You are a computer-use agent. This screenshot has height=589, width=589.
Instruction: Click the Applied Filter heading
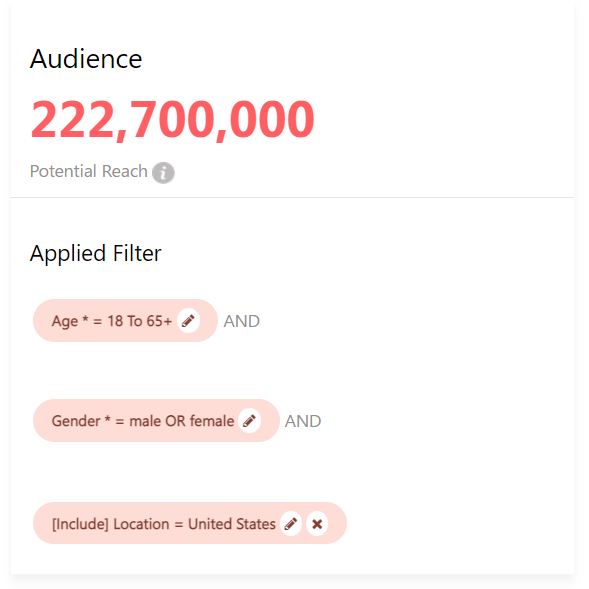[95, 254]
